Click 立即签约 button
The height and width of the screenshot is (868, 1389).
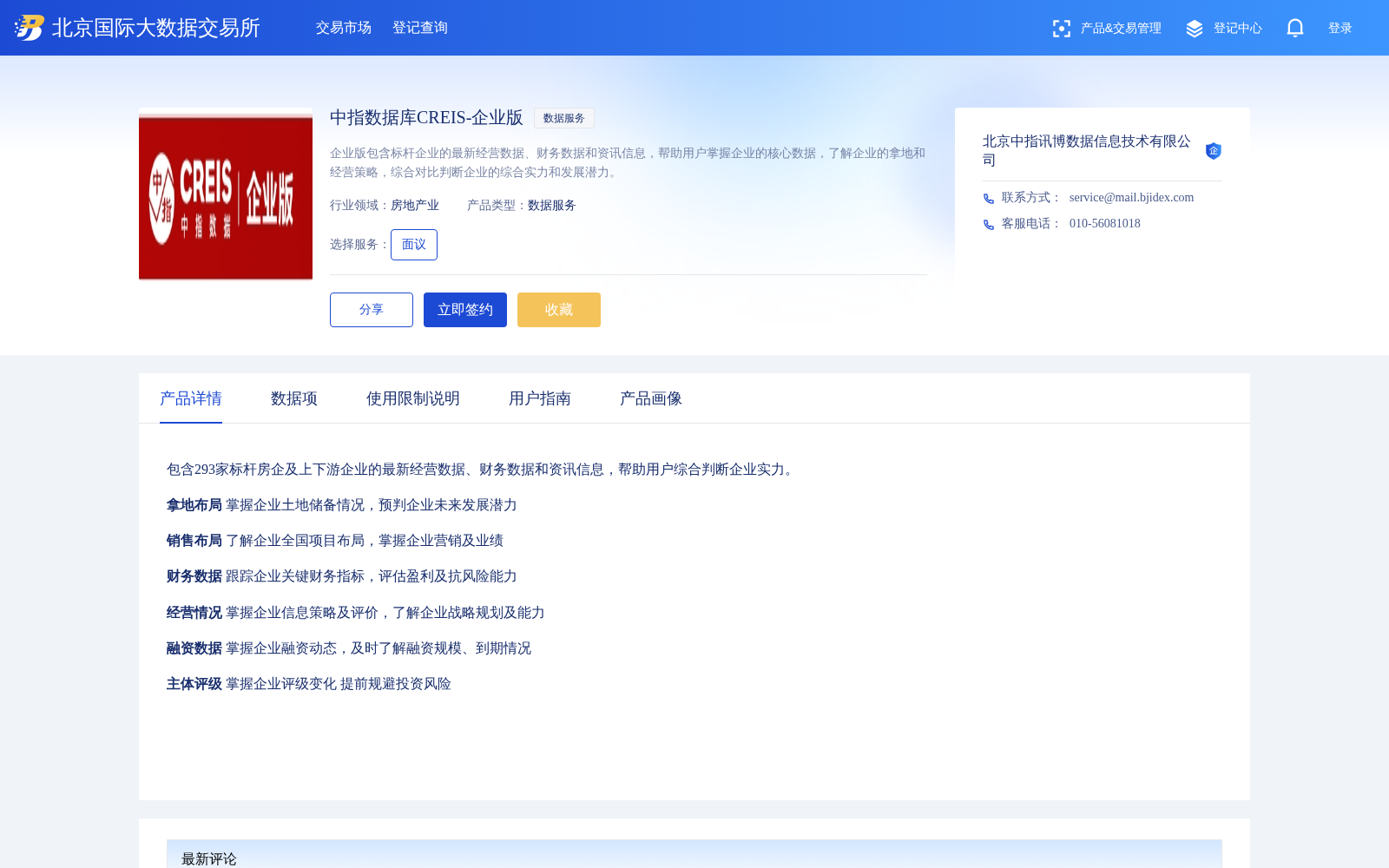tap(465, 310)
